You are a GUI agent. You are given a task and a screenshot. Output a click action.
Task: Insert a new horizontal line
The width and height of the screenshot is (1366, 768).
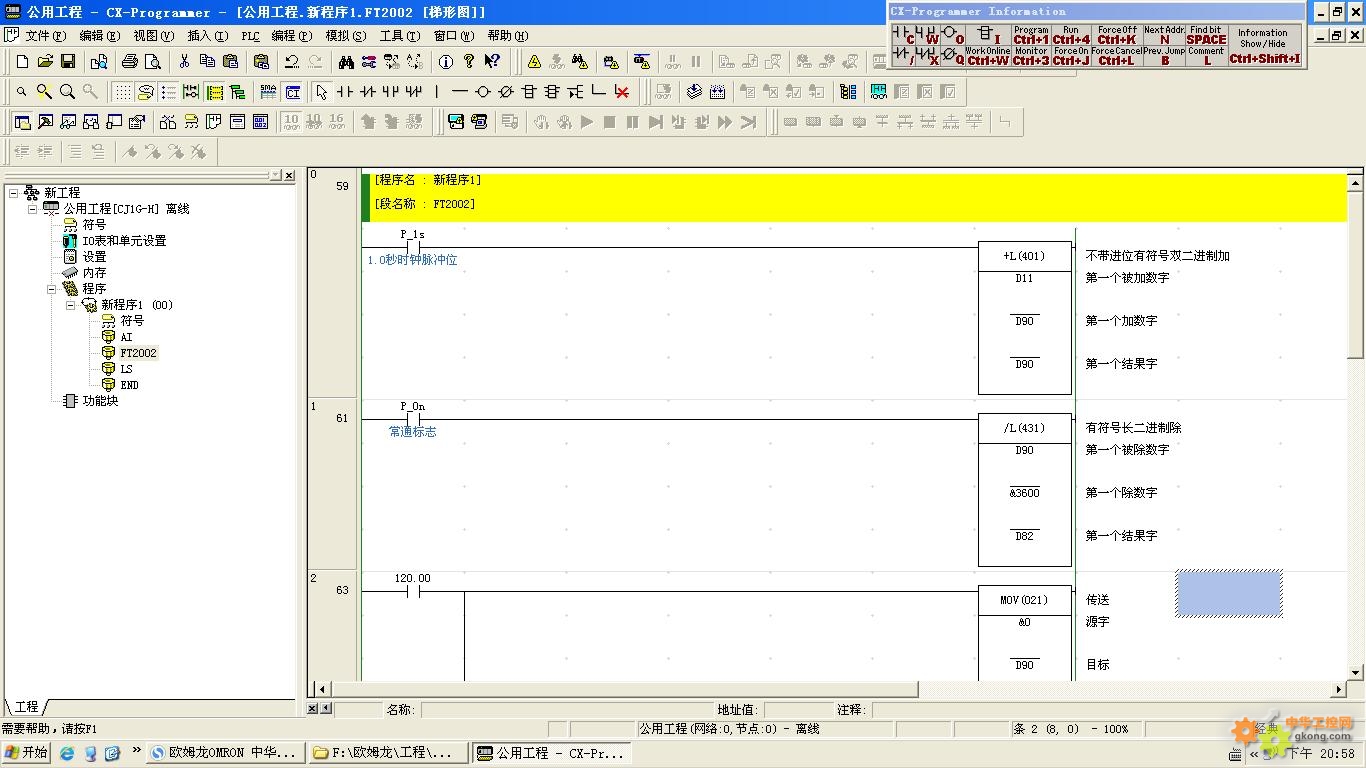tap(459, 92)
